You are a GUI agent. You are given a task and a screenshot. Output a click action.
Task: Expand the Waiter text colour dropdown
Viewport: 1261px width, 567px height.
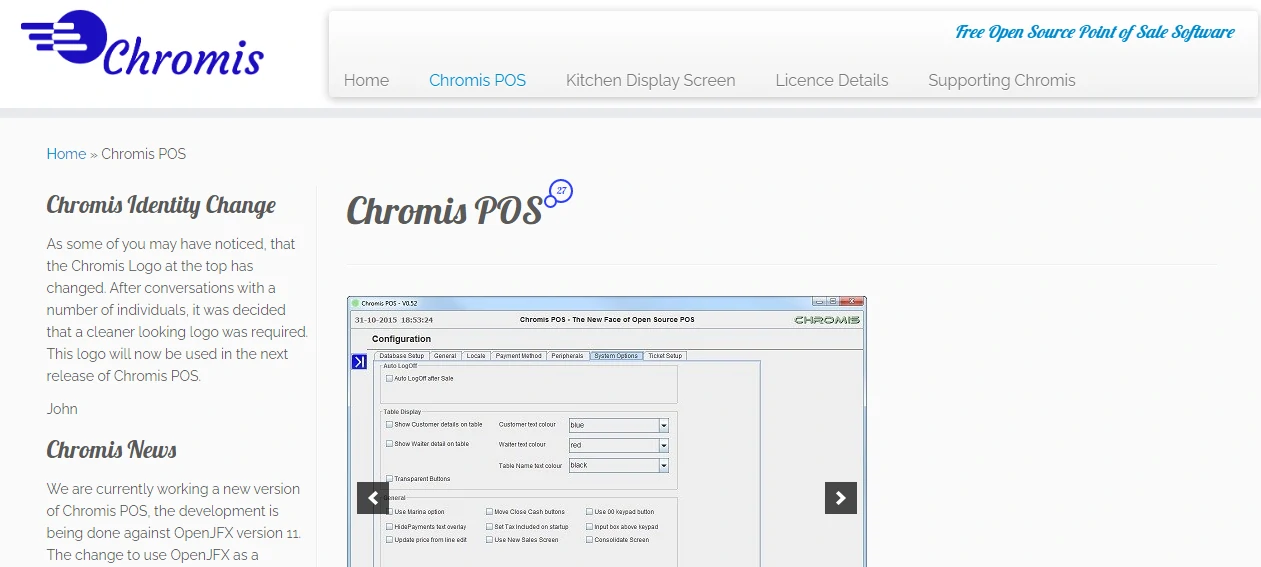(663, 445)
